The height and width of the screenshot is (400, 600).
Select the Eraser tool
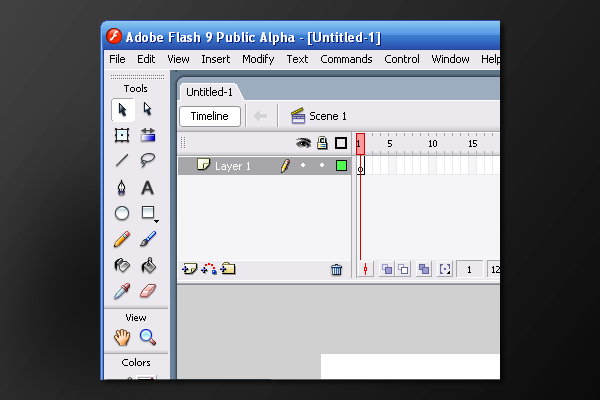coord(148,291)
